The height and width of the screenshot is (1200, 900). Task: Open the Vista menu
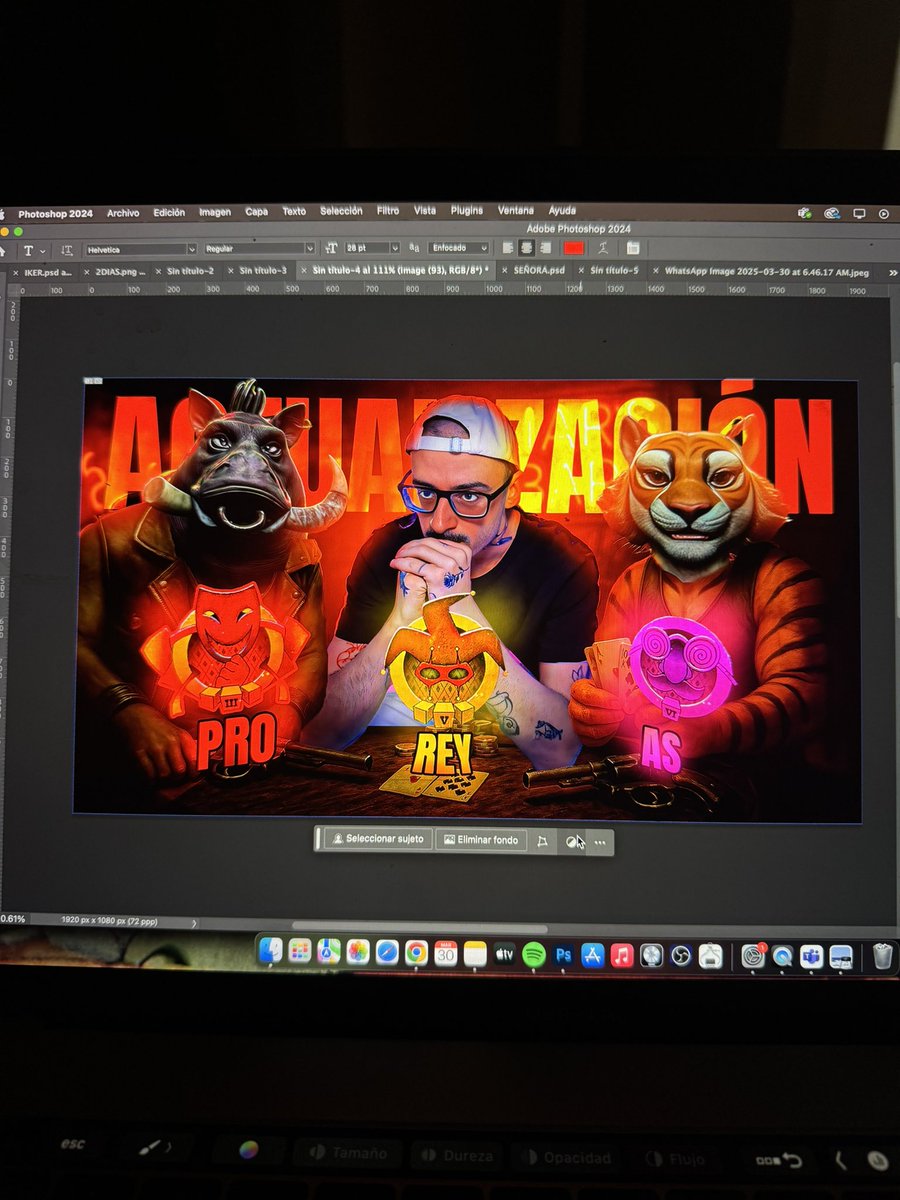425,211
